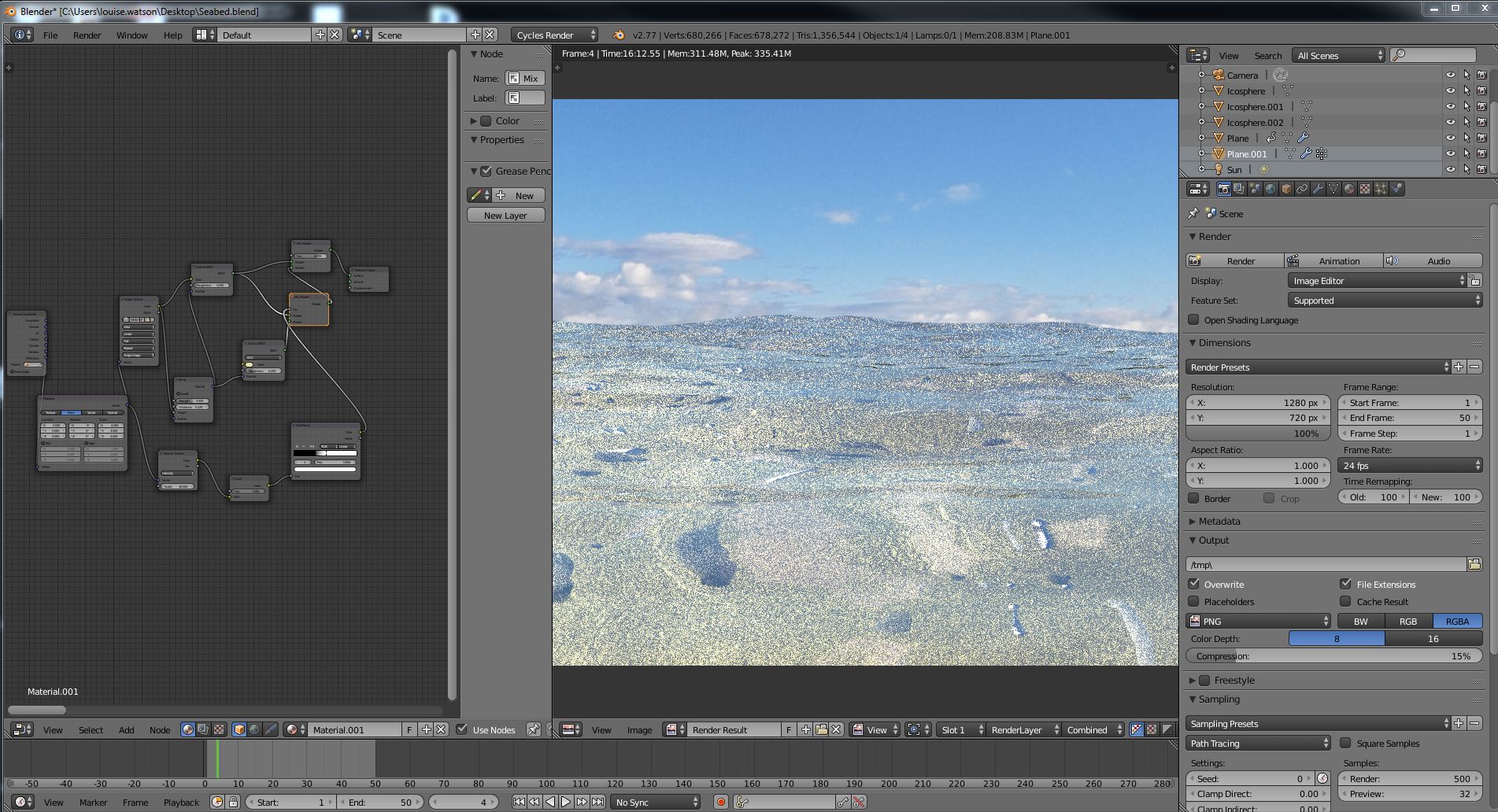Open the Marker menu in timeline

93,802
